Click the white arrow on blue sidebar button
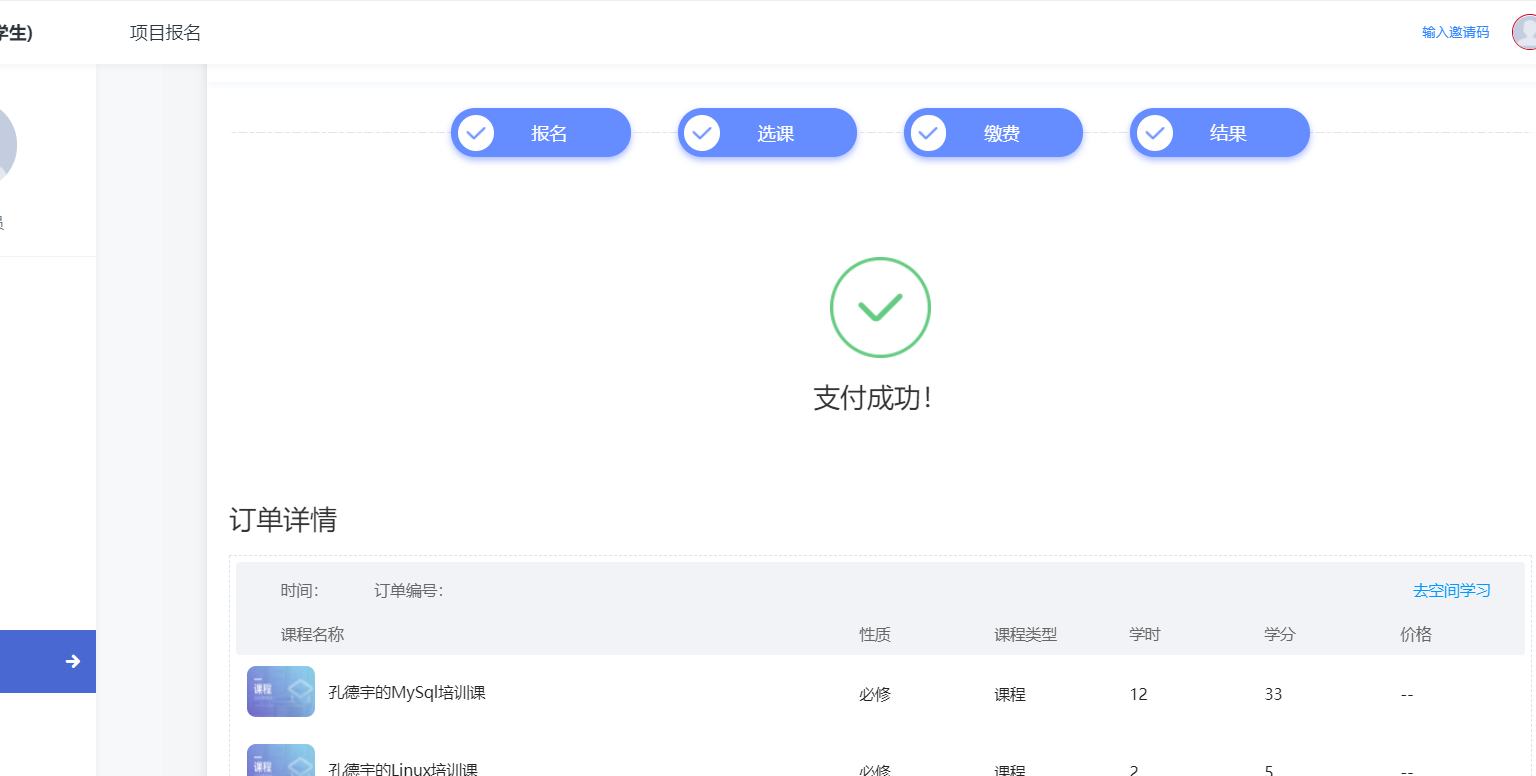 click(x=73, y=661)
